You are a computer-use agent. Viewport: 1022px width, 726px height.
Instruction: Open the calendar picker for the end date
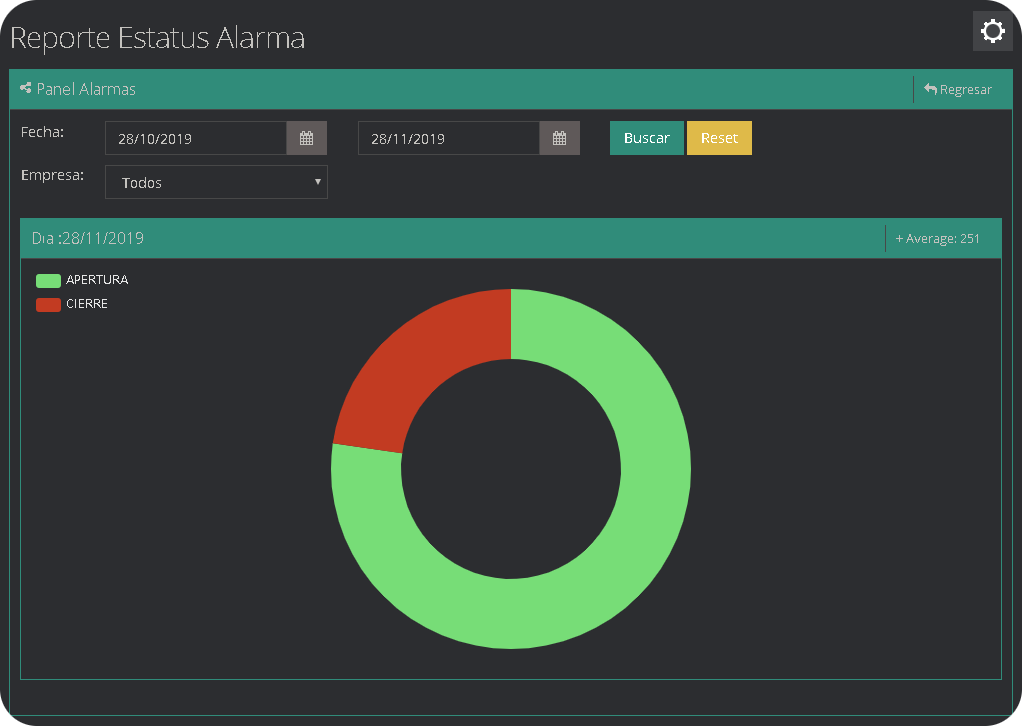click(559, 137)
